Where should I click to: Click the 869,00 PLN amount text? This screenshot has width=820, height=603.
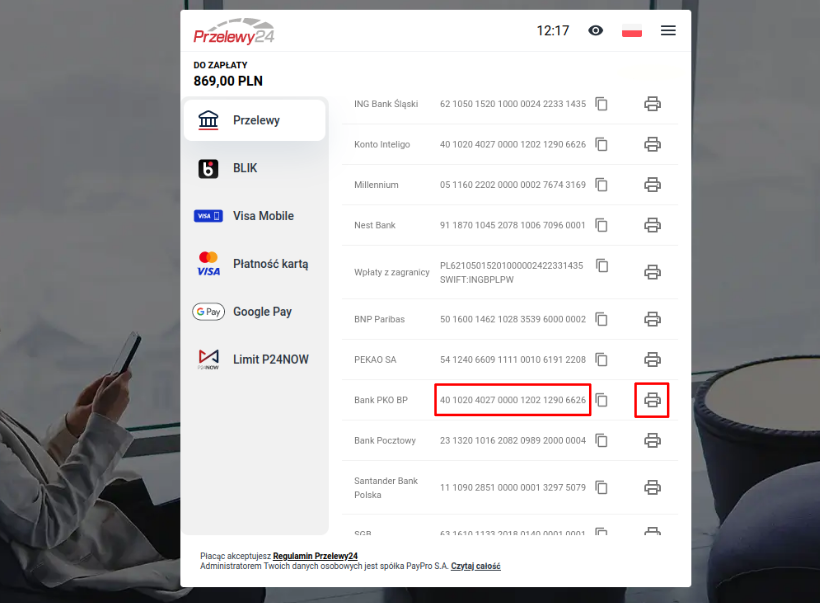click(x=228, y=81)
